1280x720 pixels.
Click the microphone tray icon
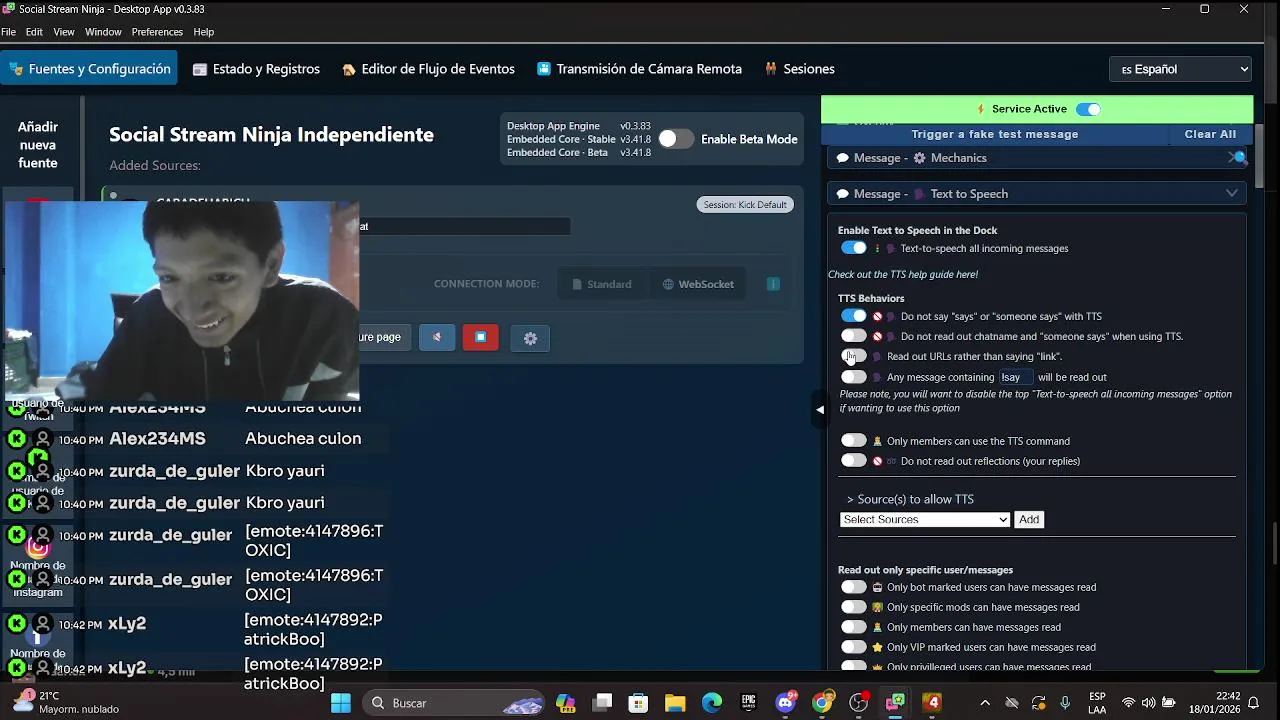(x=1065, y=703)
